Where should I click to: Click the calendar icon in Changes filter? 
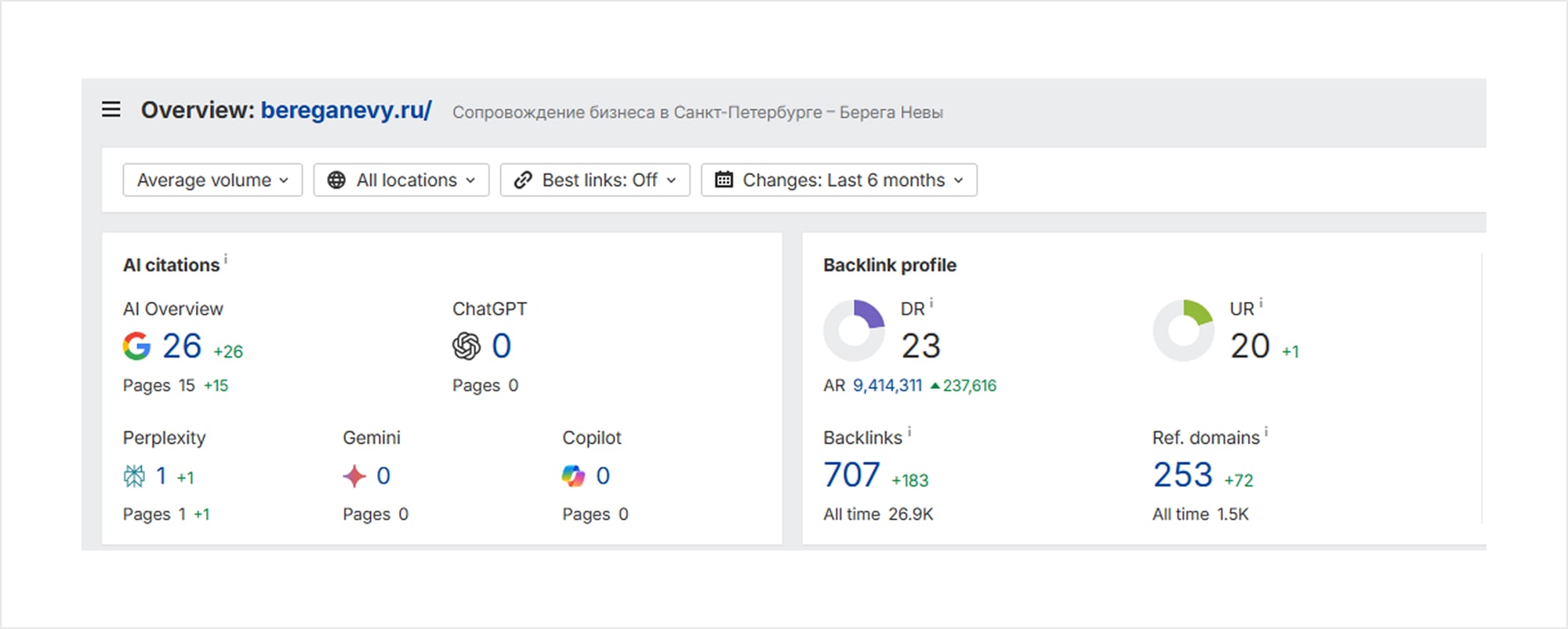click(x=724, y=180)
